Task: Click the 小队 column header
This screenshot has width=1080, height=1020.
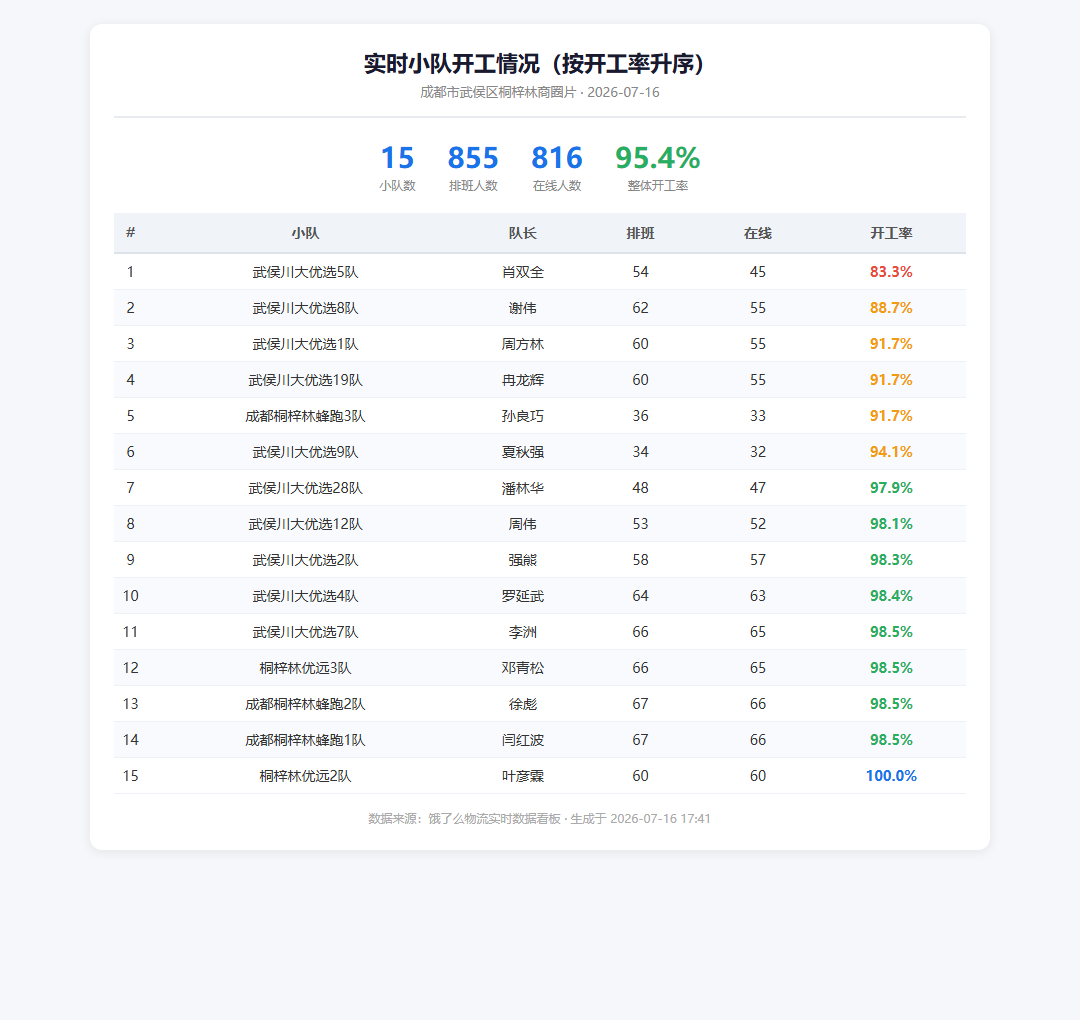Action: (x=305, y=233)
